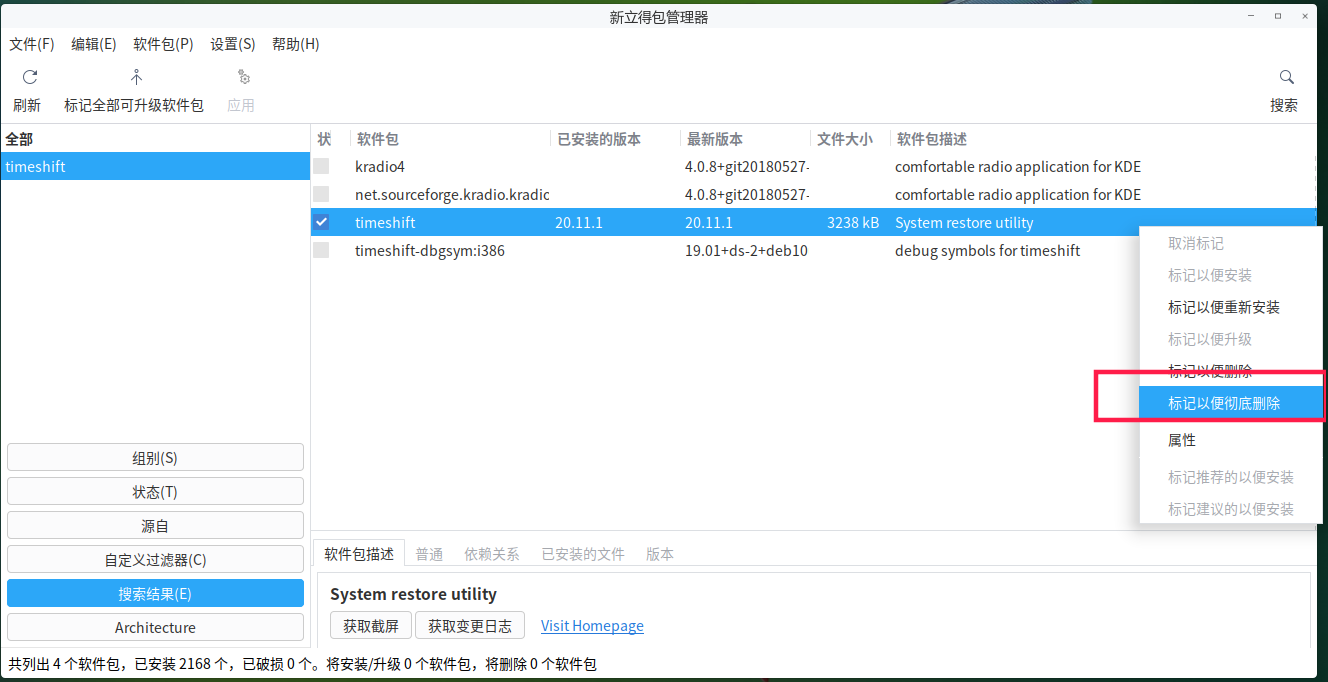The height and width of the screenshot is (682, 1328).
Task: Choose 标记以便彻底删除 in context menu
Action: [x=1231, y=403]
